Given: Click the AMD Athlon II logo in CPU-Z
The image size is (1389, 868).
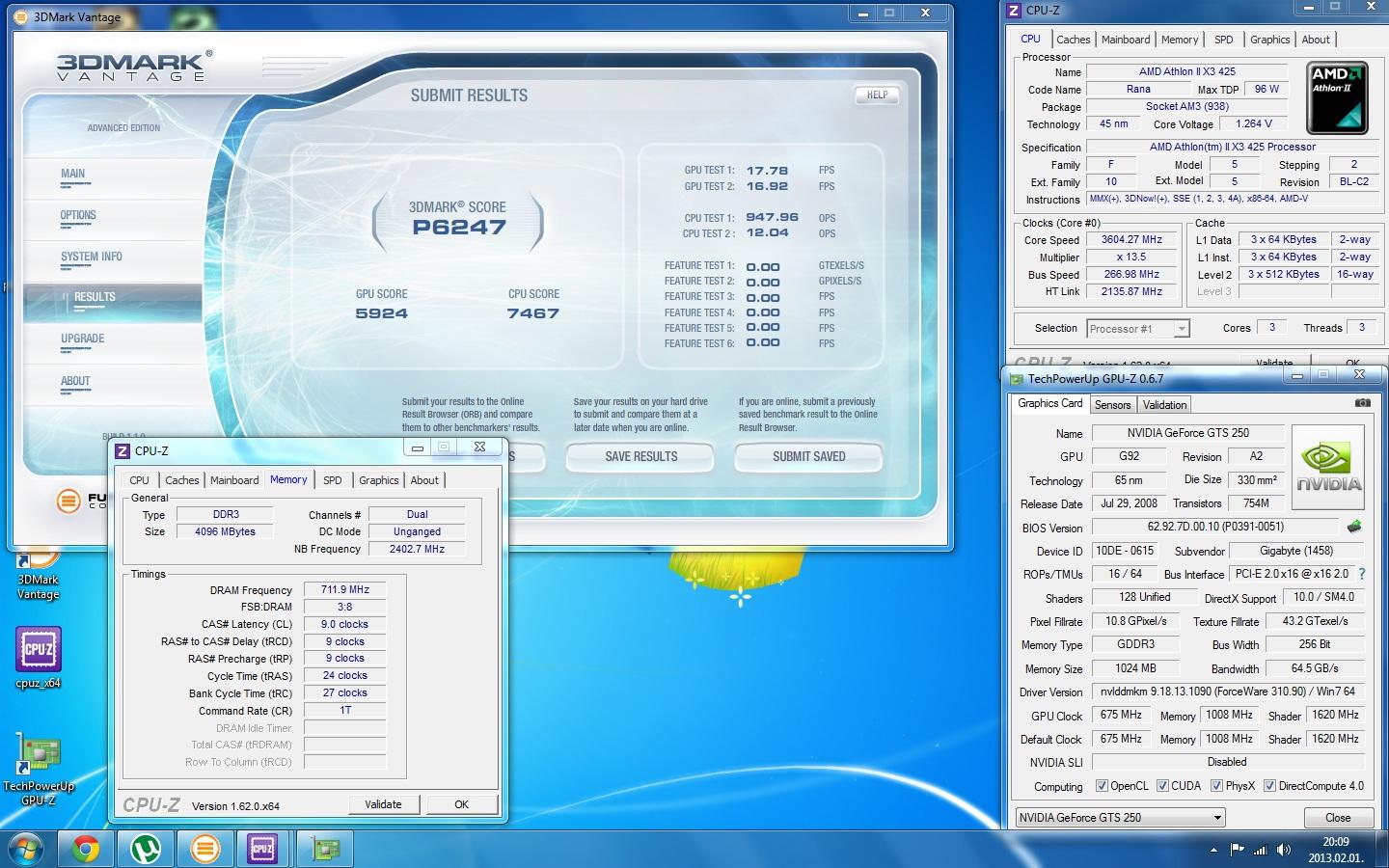Looking at the screenshot, I should [1337, 98].
